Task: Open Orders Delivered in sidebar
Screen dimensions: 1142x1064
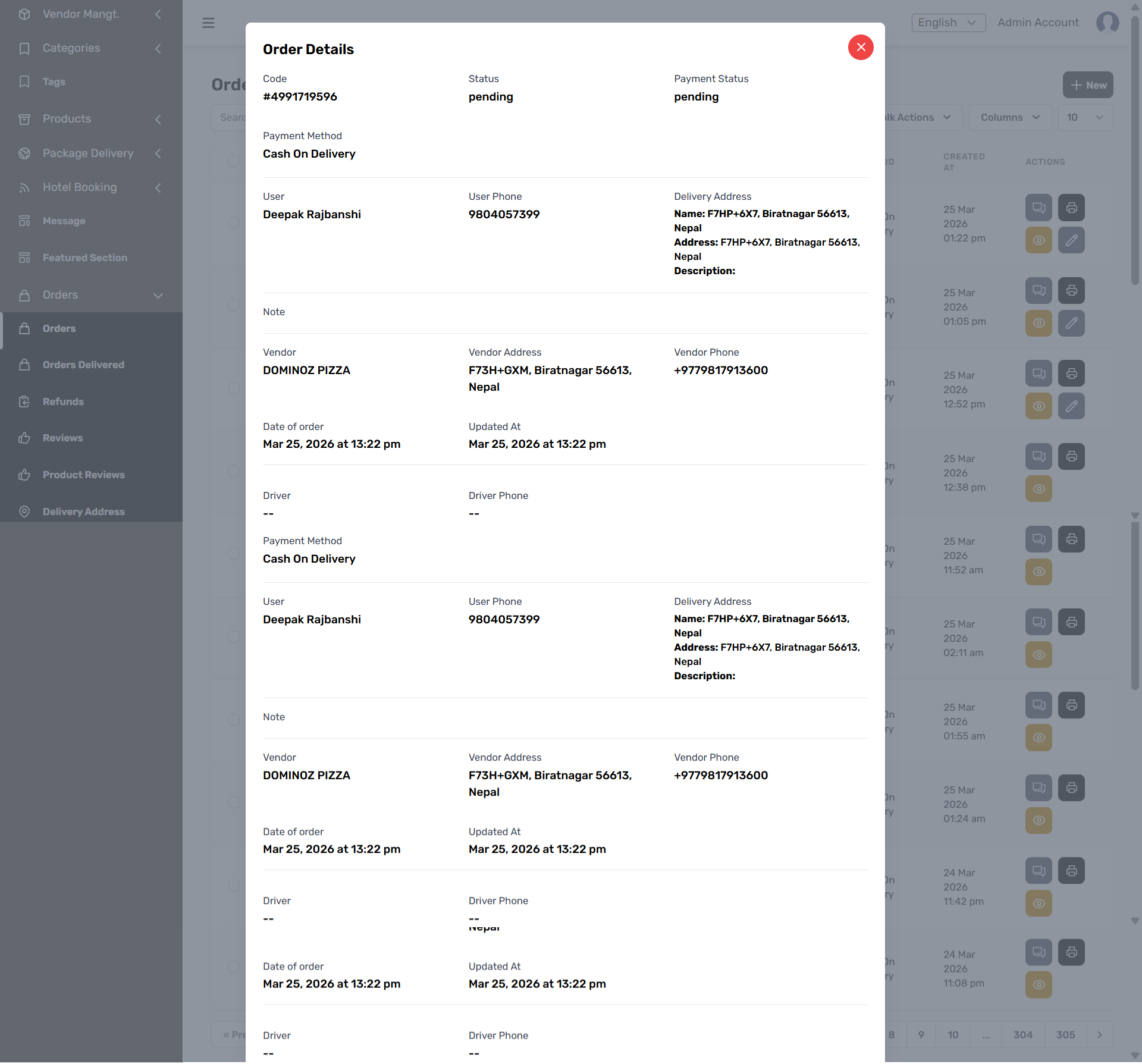Action: click(83, 365)
